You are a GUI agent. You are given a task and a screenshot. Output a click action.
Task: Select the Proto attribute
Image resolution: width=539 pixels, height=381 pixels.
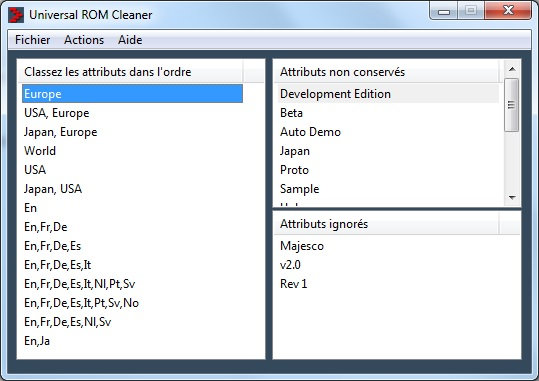[388, 170]
